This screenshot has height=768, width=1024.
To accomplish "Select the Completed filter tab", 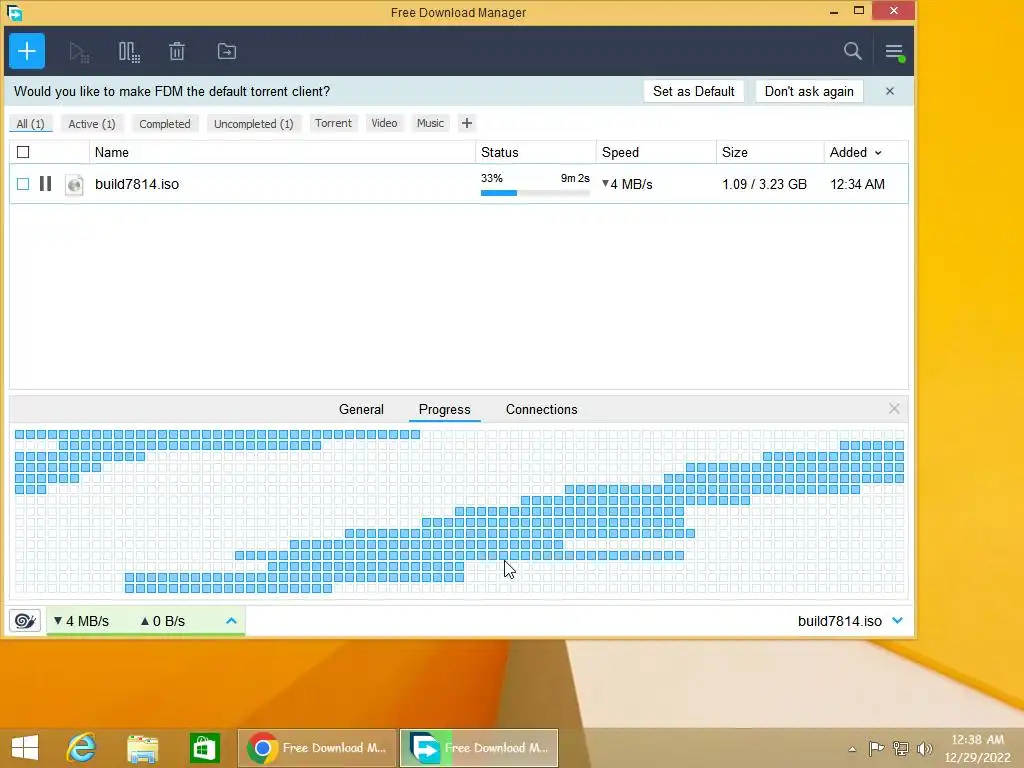I will click(x=165, y=123).
